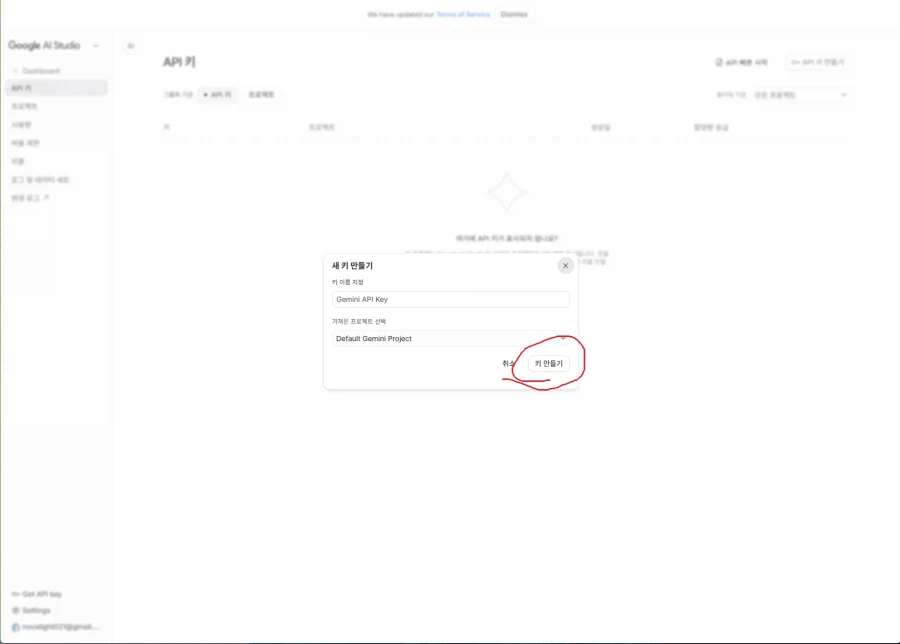Open the Terms of Service link

(x=465, y=14)
